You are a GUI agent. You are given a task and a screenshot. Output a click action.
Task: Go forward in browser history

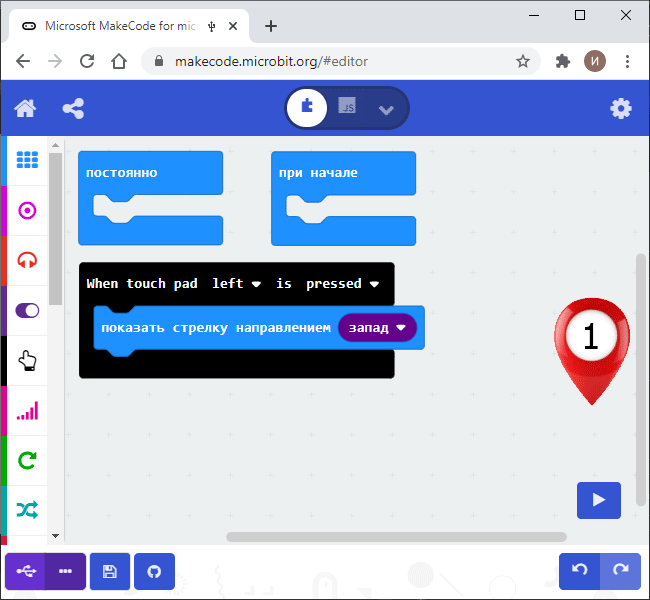(x=55, y=61)
